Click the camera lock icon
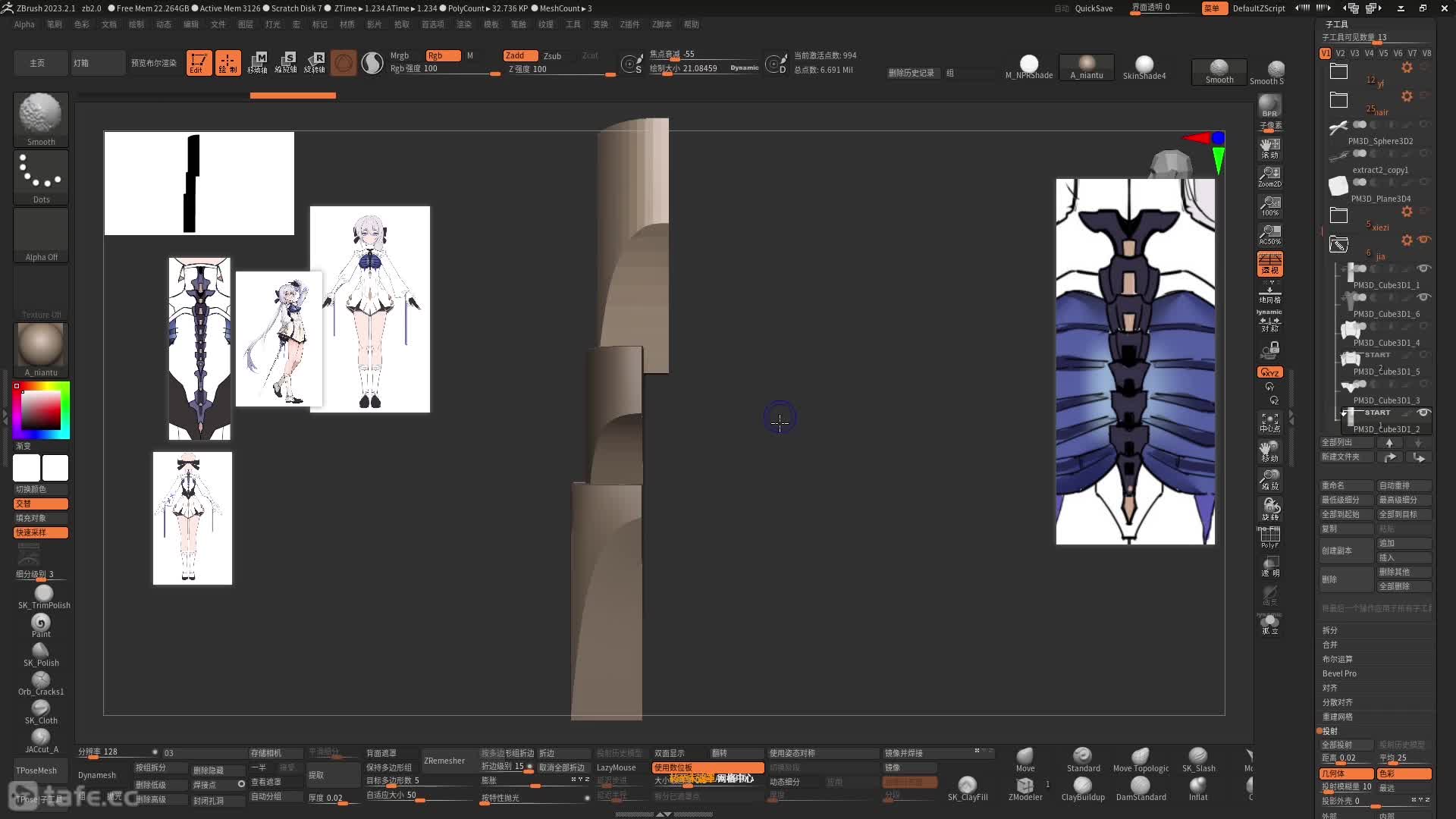Image resolution: width=1456 pixels, height=819 pixels. pos(1269,350)
